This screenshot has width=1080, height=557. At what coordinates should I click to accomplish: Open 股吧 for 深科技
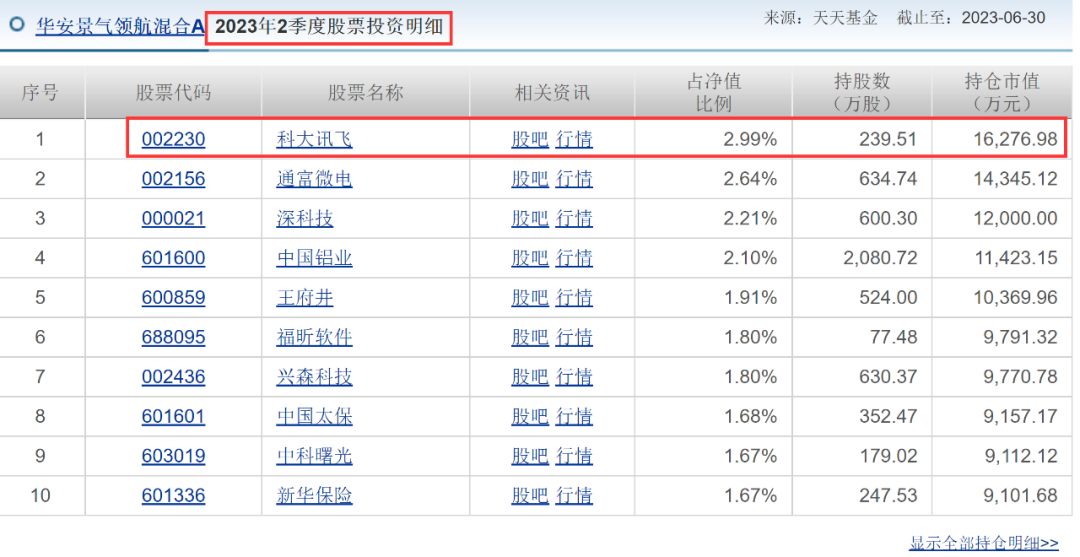pyautogui.click(x=530, y=219)
